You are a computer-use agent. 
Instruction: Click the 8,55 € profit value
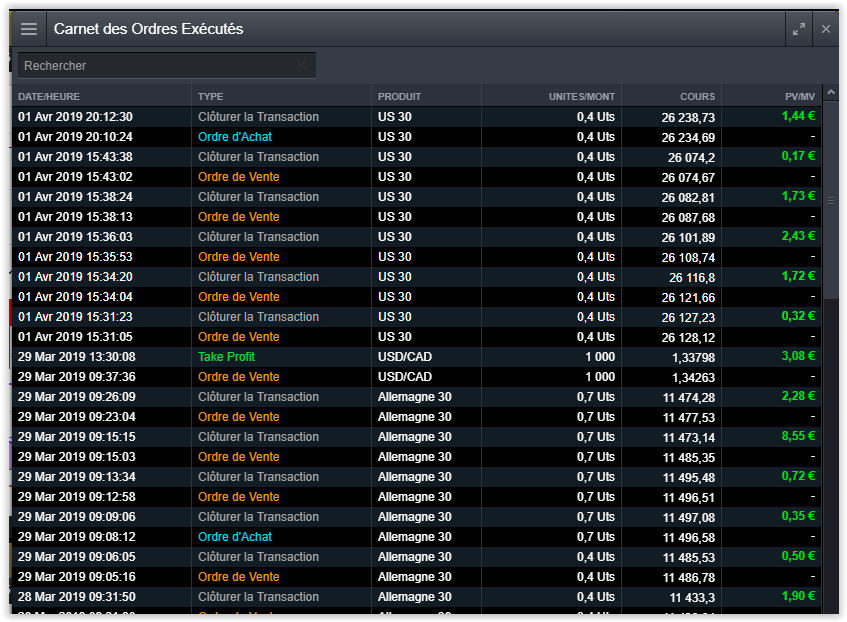coord(798,436)
